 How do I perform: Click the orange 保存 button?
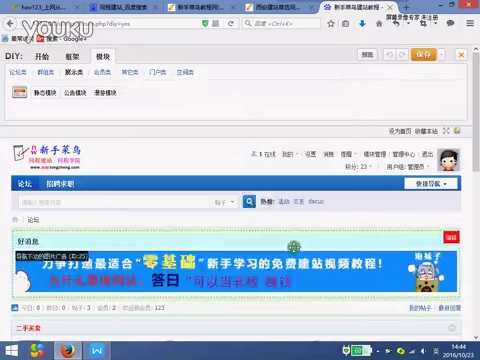tap(424, 55)
